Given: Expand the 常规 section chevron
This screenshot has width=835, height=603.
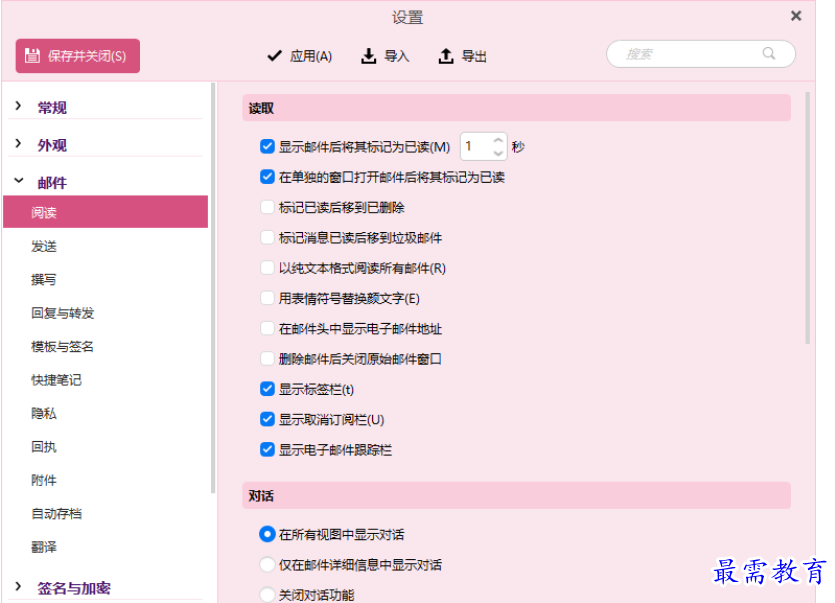Looking at the screenshot, I should coord(19,105).
